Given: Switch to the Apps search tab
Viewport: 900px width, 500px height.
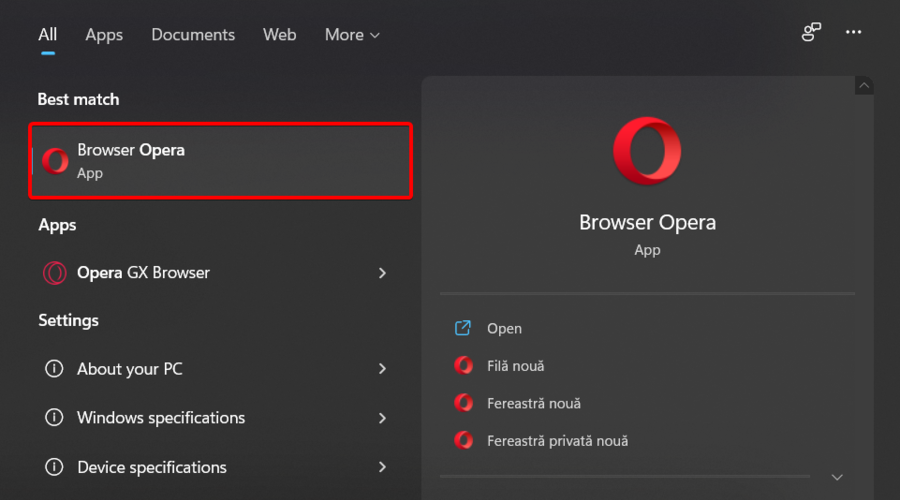Looking at the screenshot, I should [x=104, y=35].
